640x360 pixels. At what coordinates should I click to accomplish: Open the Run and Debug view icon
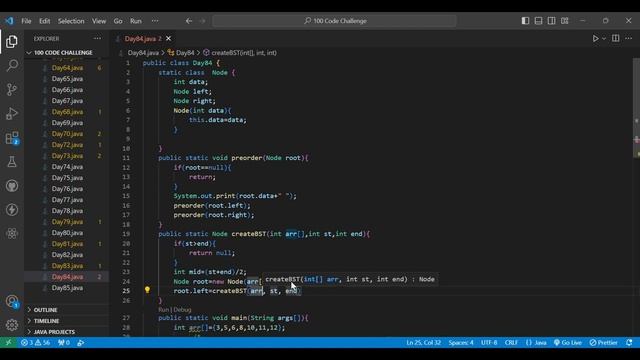(x=12, y=113)
